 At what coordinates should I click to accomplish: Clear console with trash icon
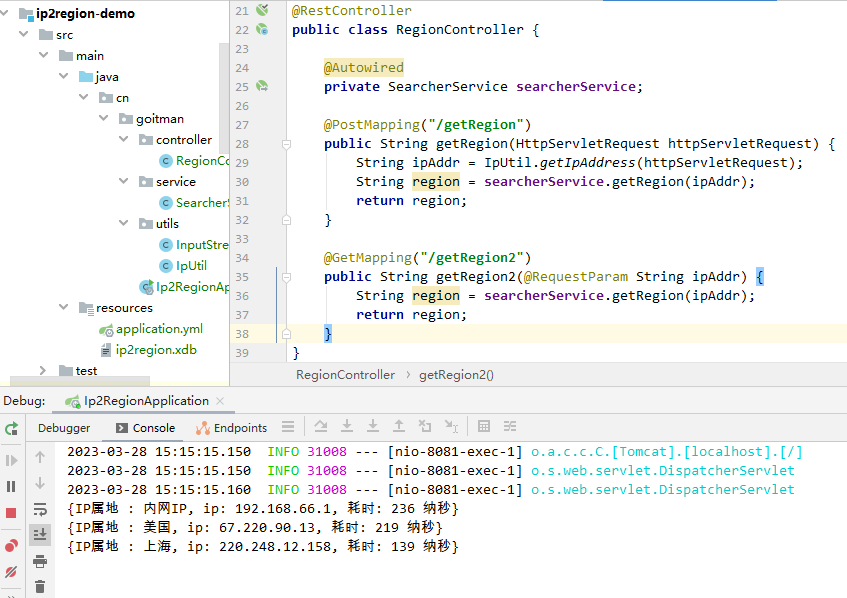[x=40, y=586]
